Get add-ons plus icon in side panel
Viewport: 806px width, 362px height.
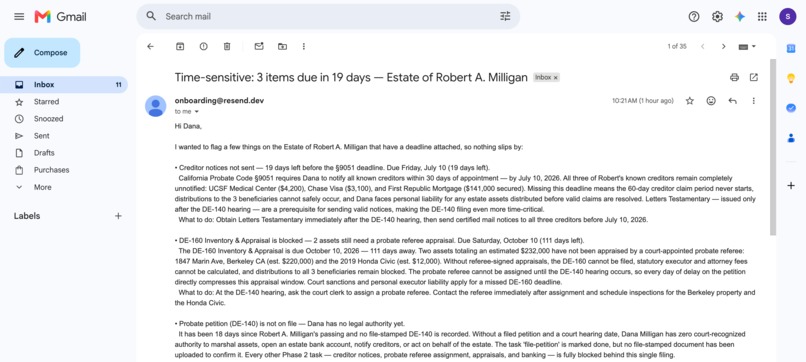pos(791,186)
